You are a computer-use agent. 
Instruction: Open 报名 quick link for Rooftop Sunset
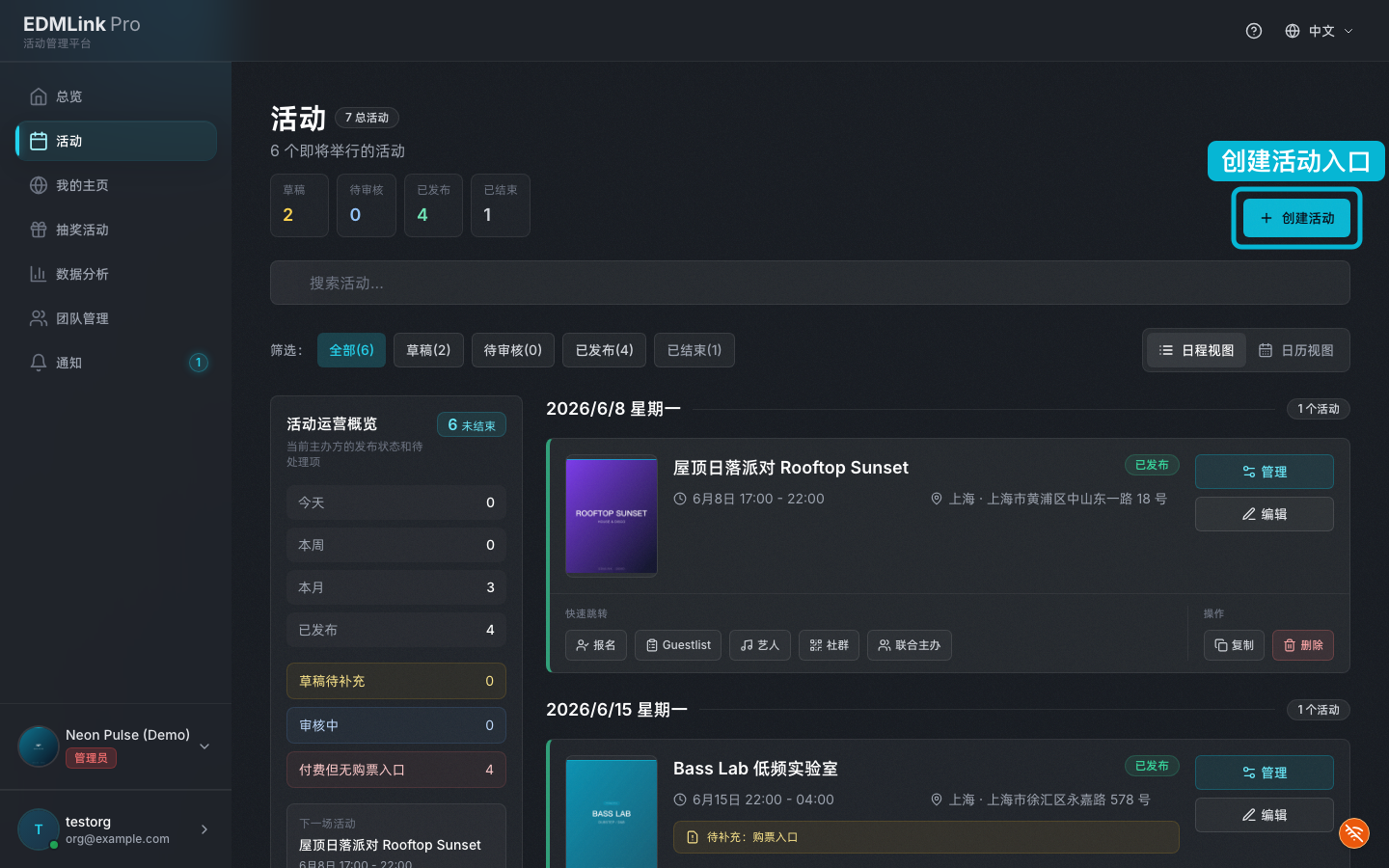coord(596,645)
